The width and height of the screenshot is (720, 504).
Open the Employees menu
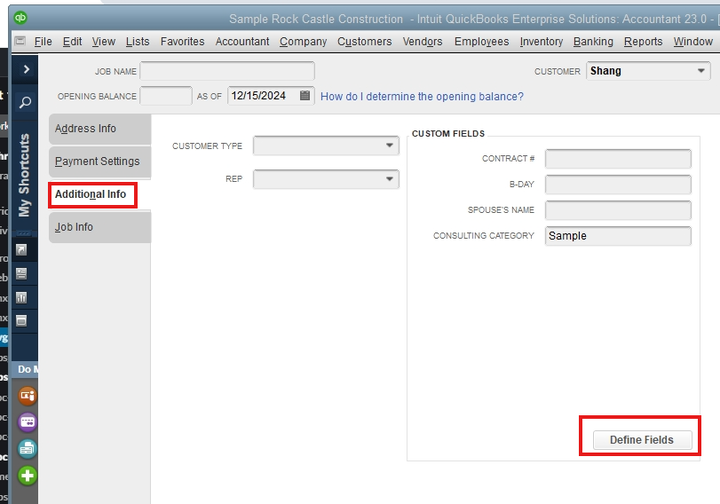tap(482, 41)
